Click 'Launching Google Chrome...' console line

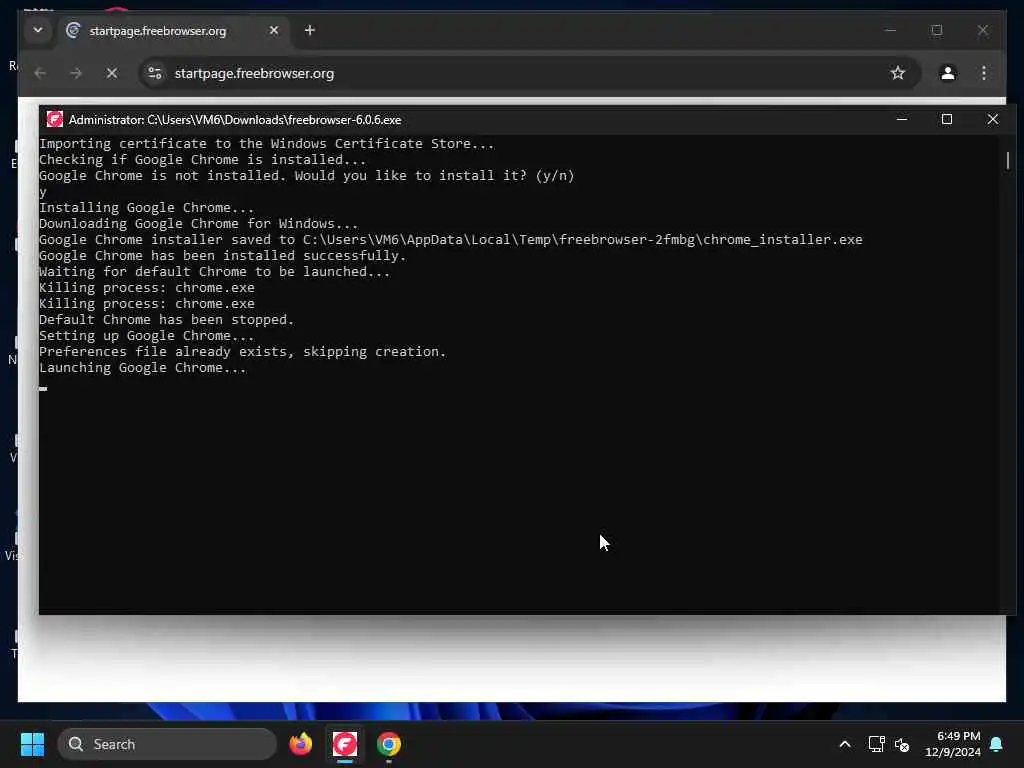(x=142, y=368)
